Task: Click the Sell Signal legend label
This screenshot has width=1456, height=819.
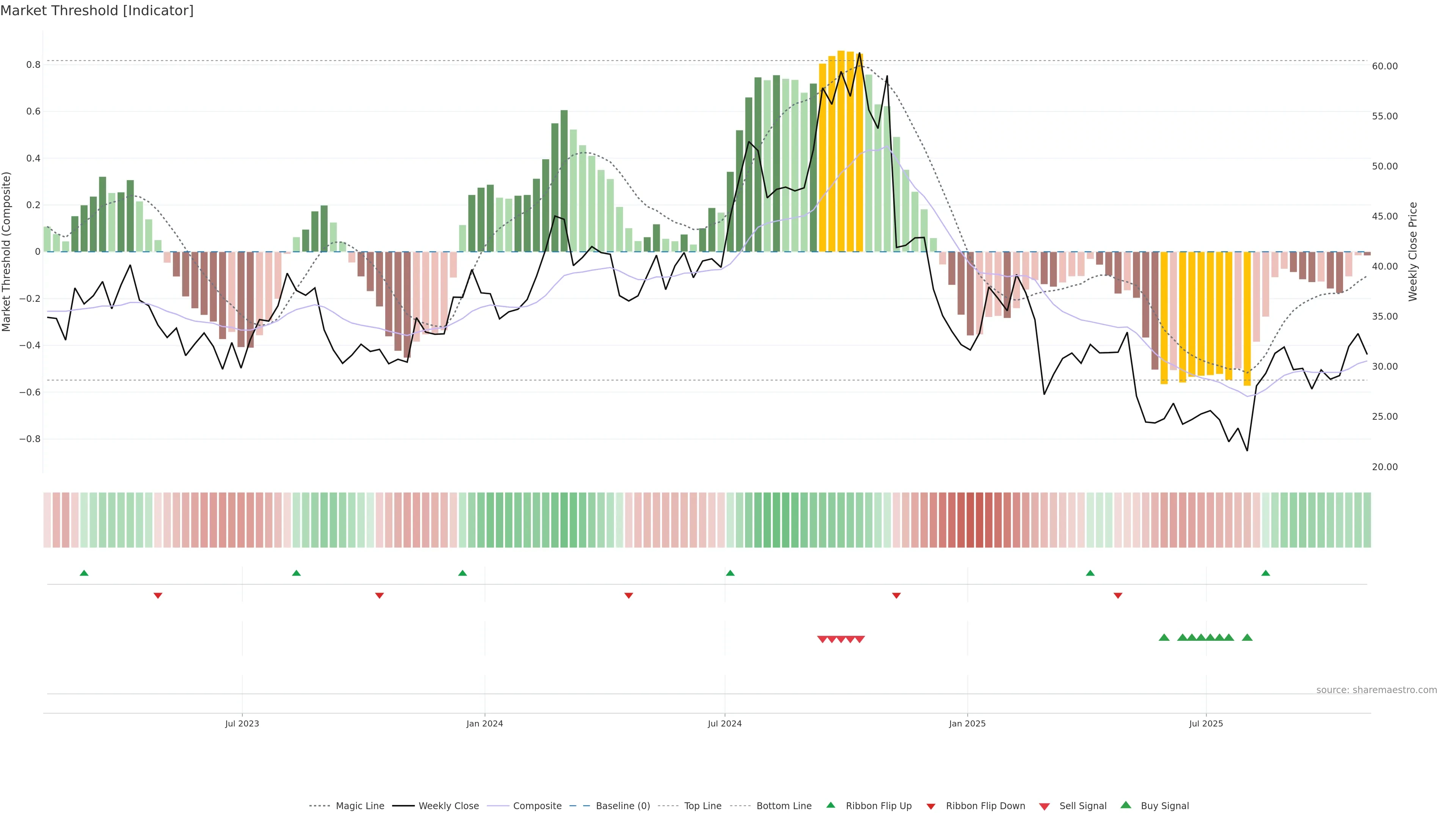Action: point(1083,806)
